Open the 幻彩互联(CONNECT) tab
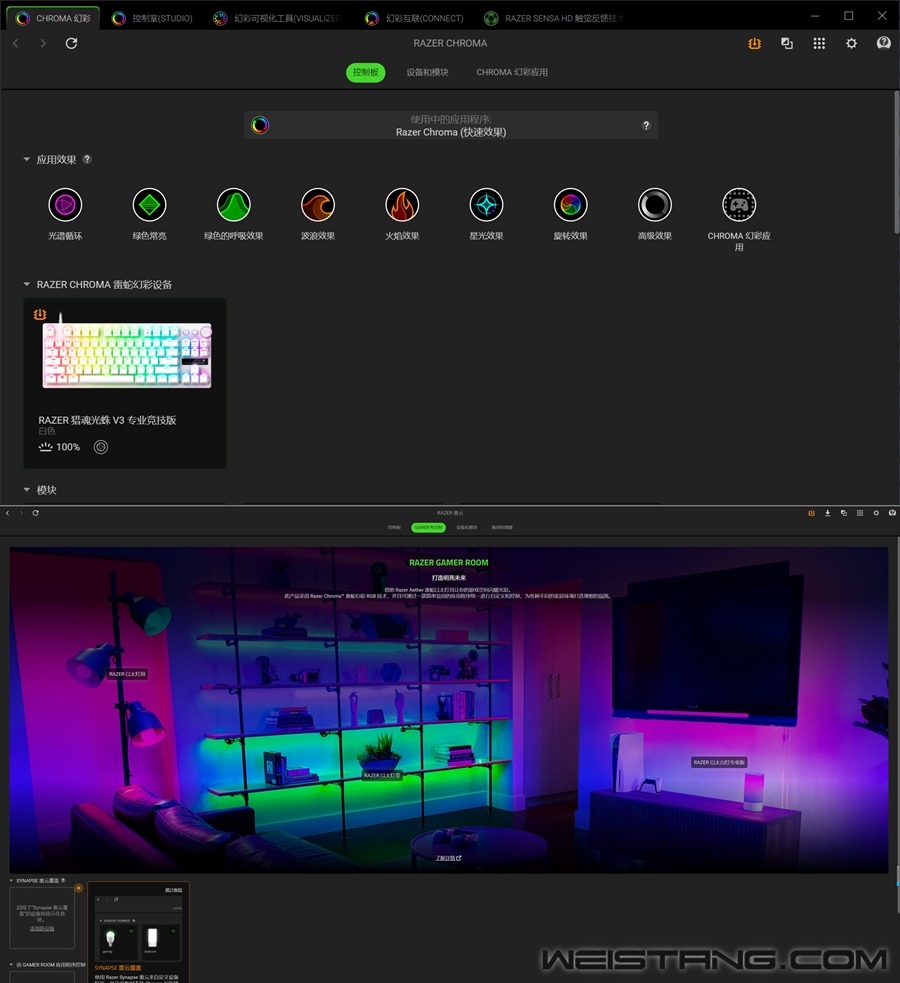 (415, 18)
